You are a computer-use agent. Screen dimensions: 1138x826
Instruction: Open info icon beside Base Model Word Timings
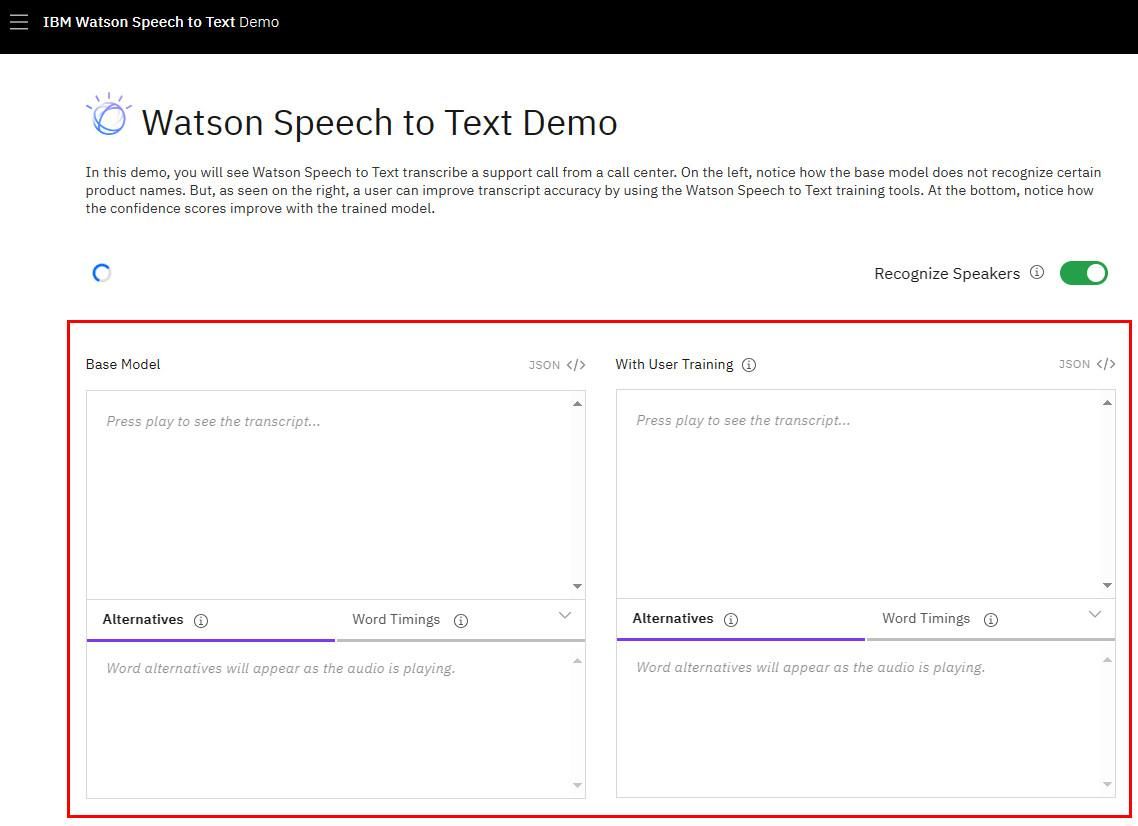point(461,621)
